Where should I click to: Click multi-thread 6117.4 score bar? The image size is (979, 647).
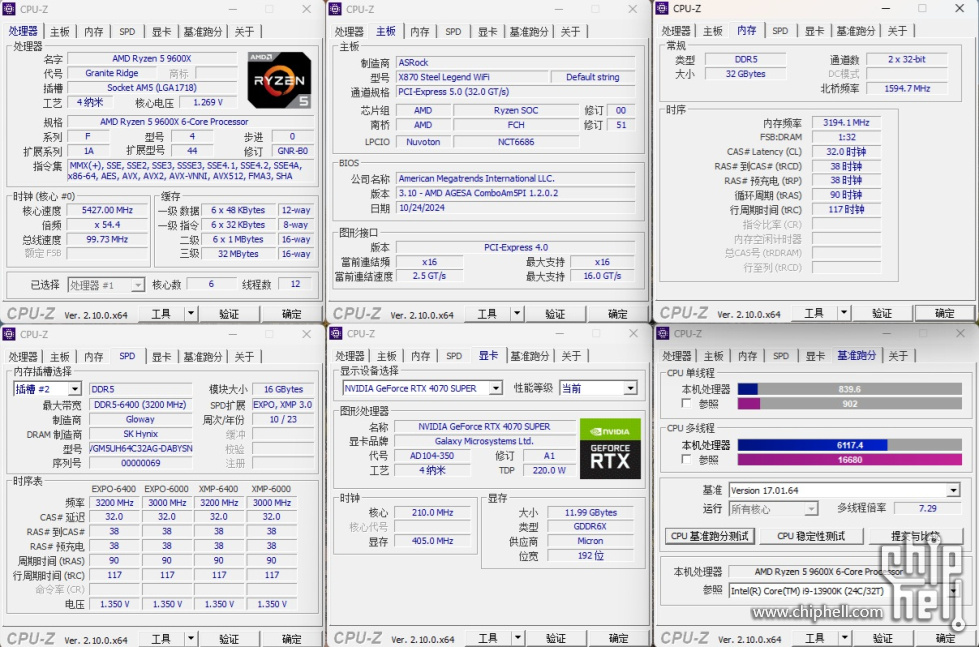(x=849, y=445)
